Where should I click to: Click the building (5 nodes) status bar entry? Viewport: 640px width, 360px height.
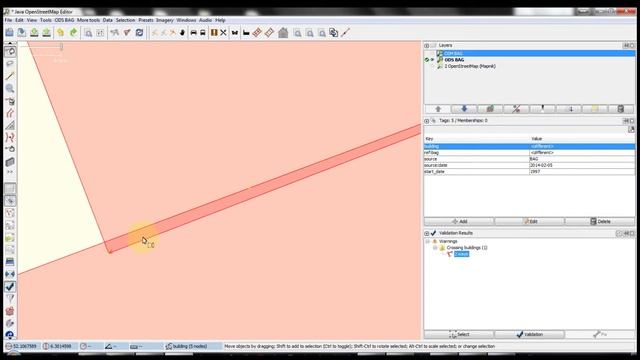187,346
